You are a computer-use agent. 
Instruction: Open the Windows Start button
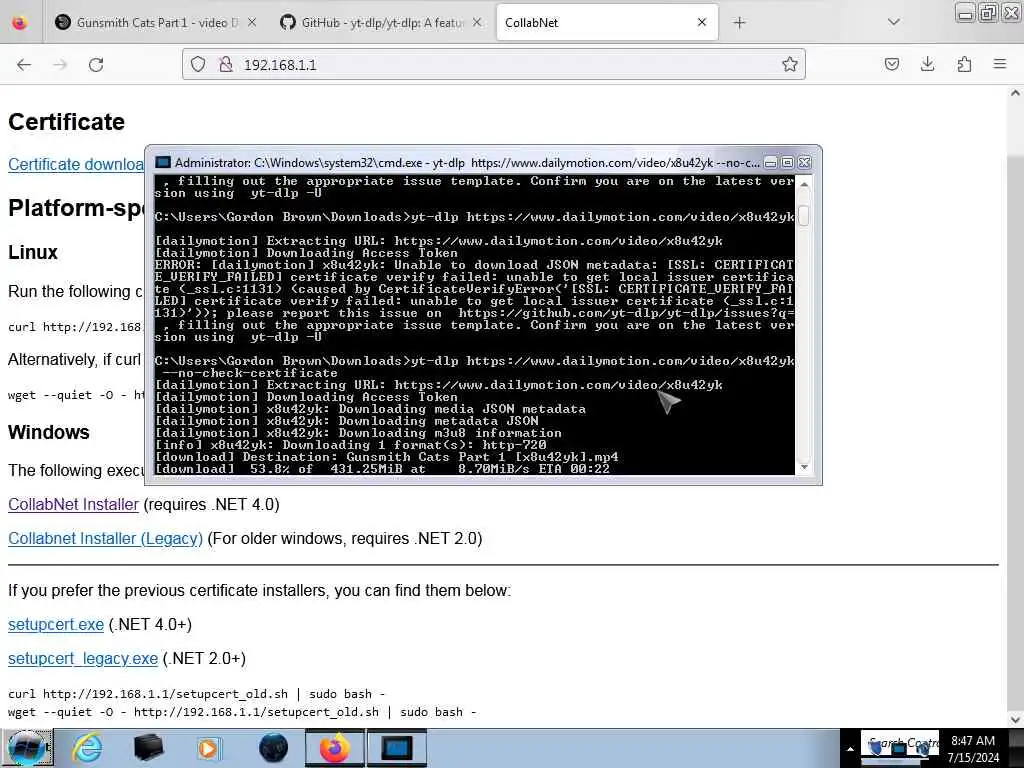[x=27, y=748]
